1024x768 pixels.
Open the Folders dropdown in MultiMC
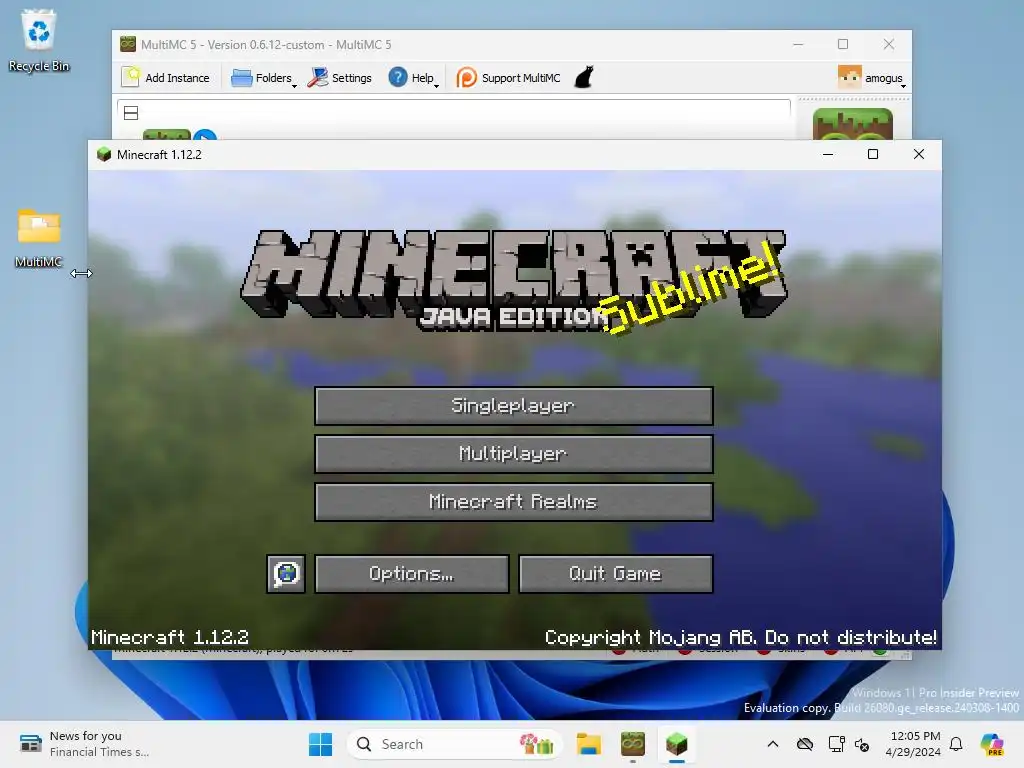coord(263,78)
